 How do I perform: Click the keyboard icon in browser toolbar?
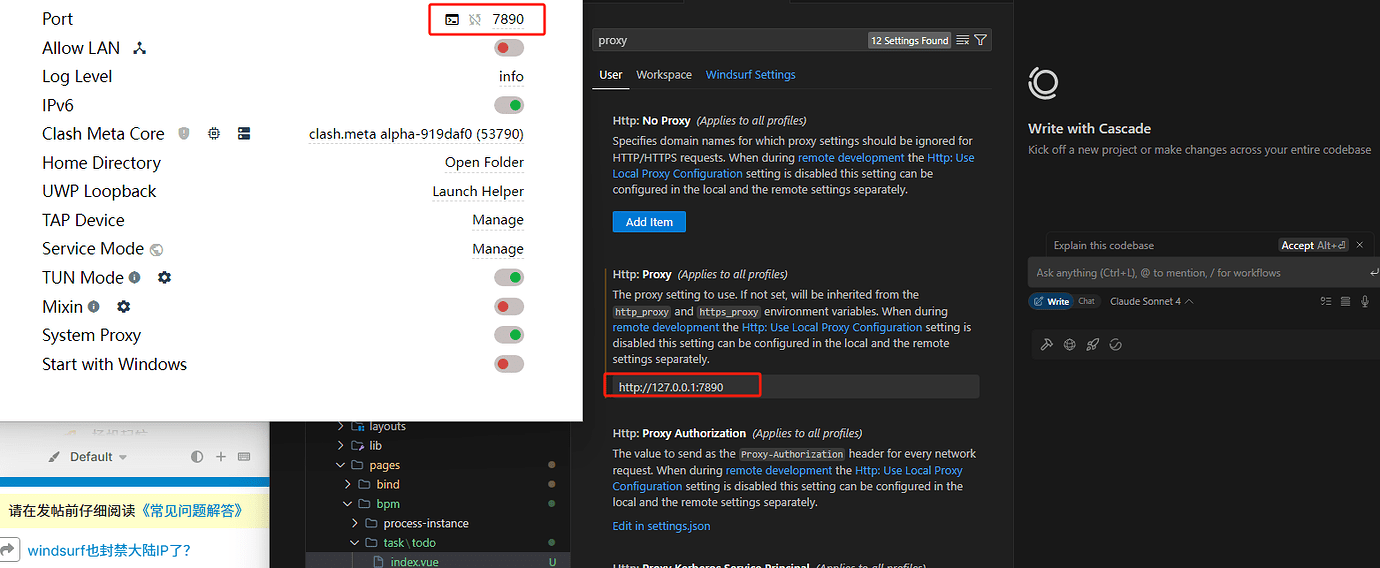[x=244, y=456]
